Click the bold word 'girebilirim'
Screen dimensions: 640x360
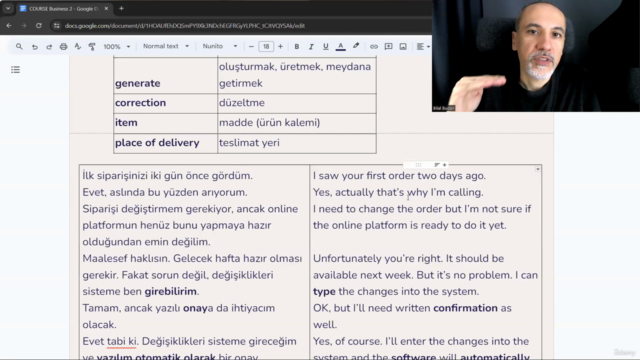pyautogui.click(x=171, y=291)
